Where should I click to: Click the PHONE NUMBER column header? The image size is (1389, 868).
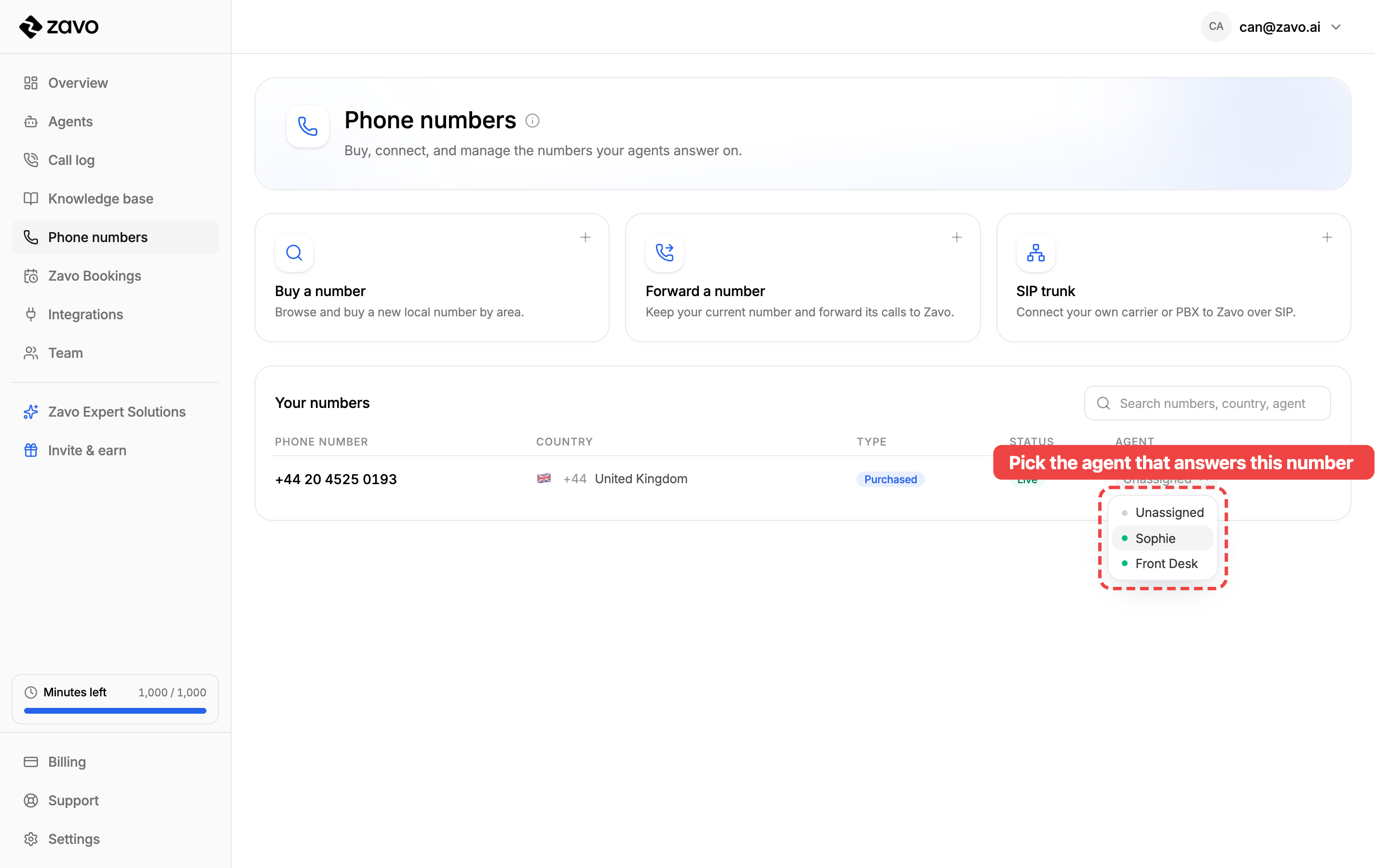(321, 441)
